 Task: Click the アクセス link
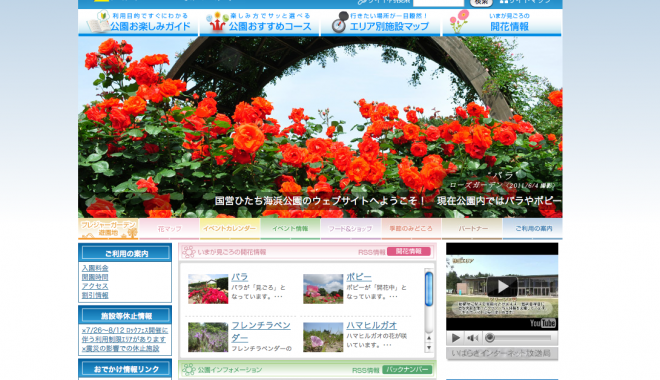(95, 286)
